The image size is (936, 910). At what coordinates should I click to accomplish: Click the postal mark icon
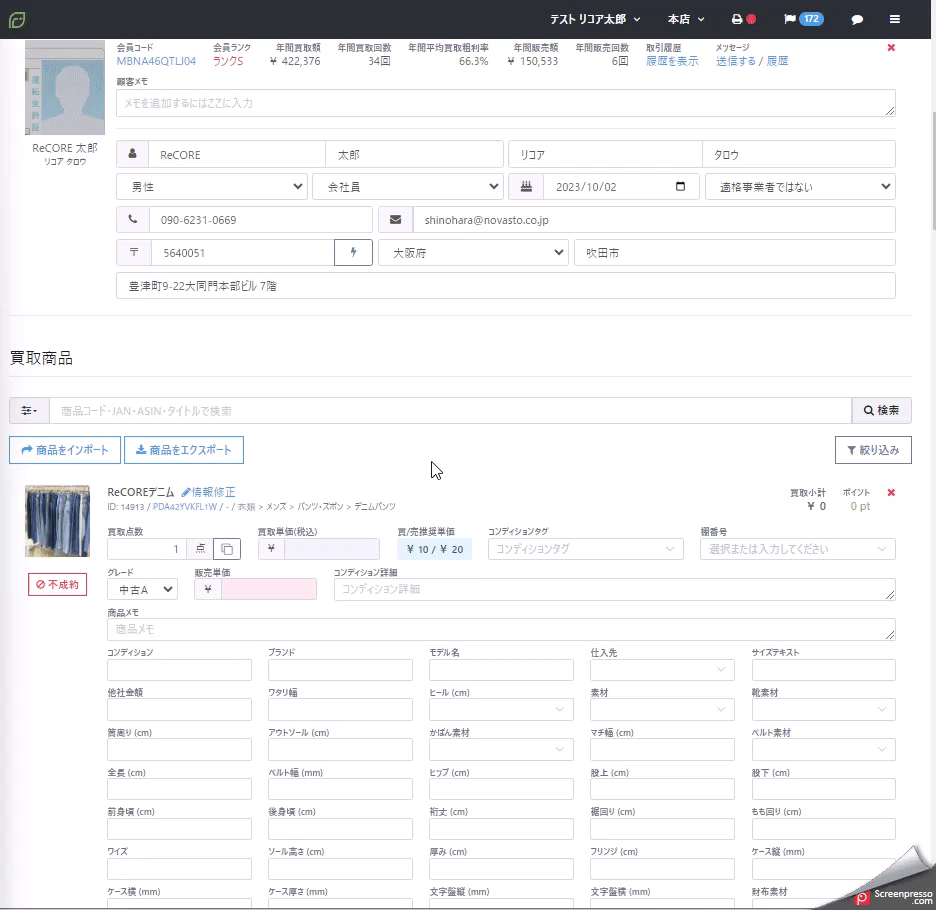134,253
